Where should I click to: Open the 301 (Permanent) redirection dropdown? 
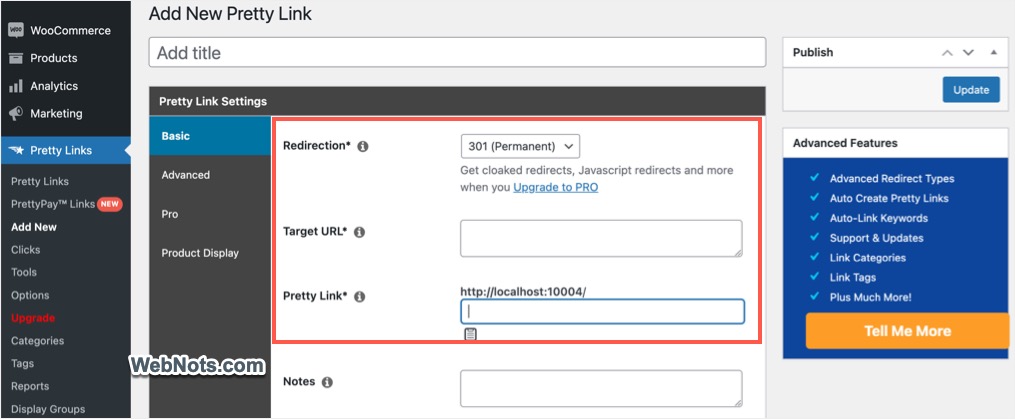point(520,146)
